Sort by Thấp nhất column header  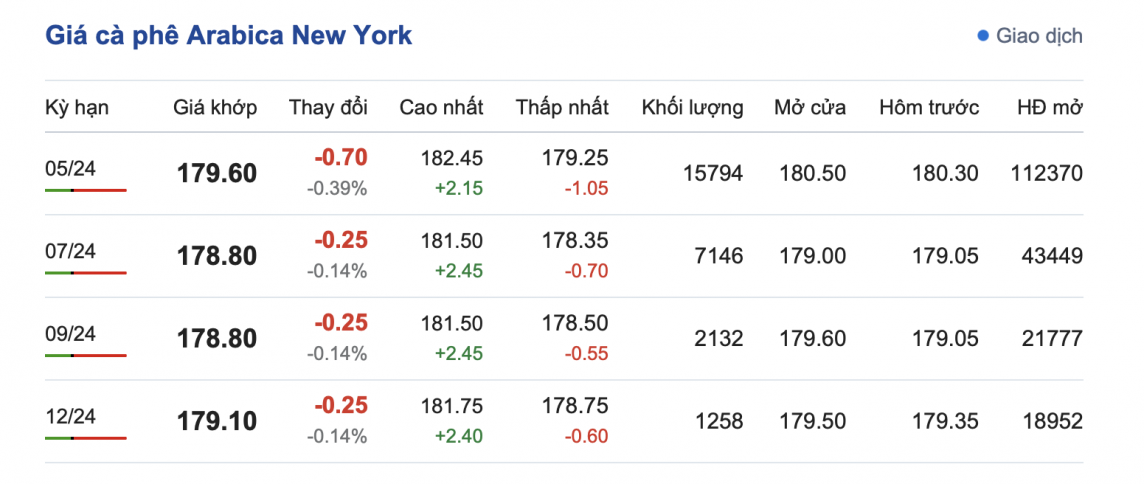[562, 107]
